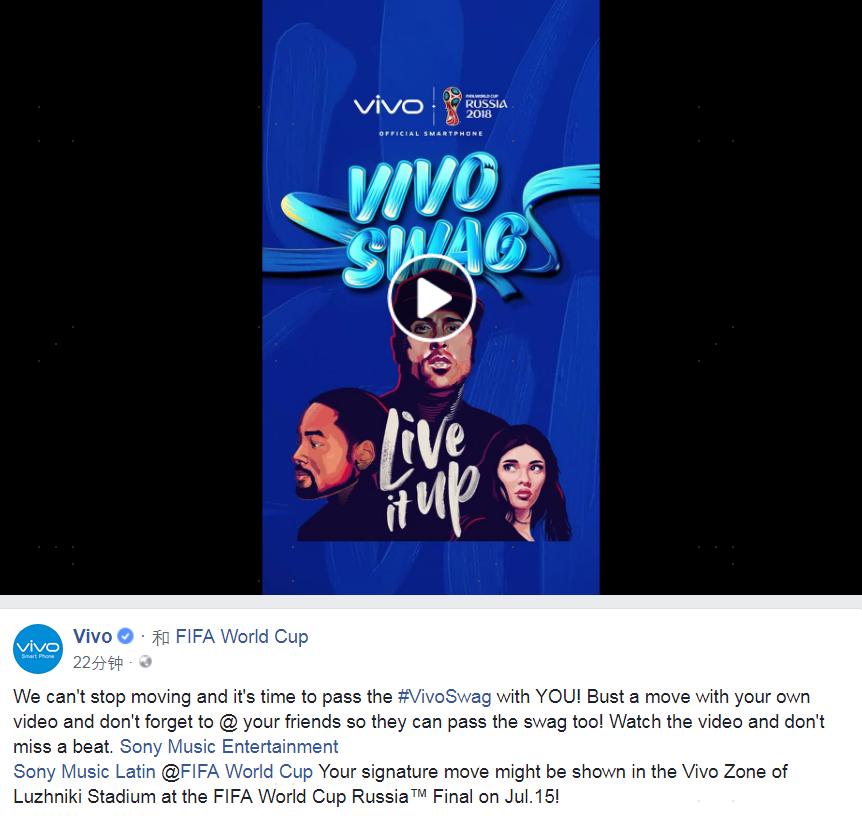This screenshot has width=862, height=816.
Task: Click the globe public privacy icon
Action: point(146,661)
